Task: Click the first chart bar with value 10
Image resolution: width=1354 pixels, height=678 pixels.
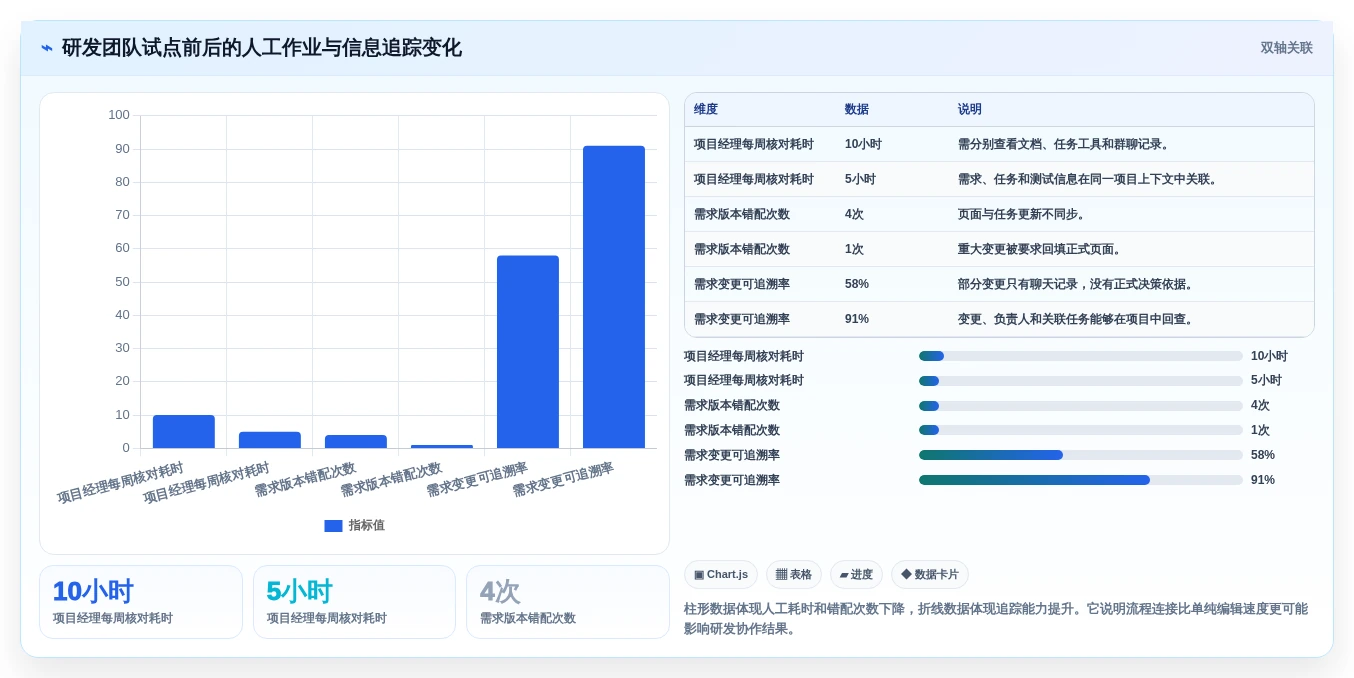Action: coord(184,432)
